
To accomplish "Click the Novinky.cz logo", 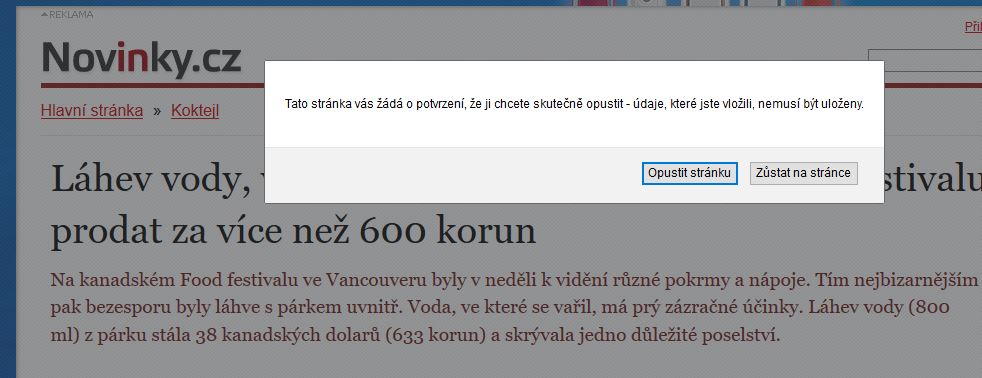I will coord(142,59).
